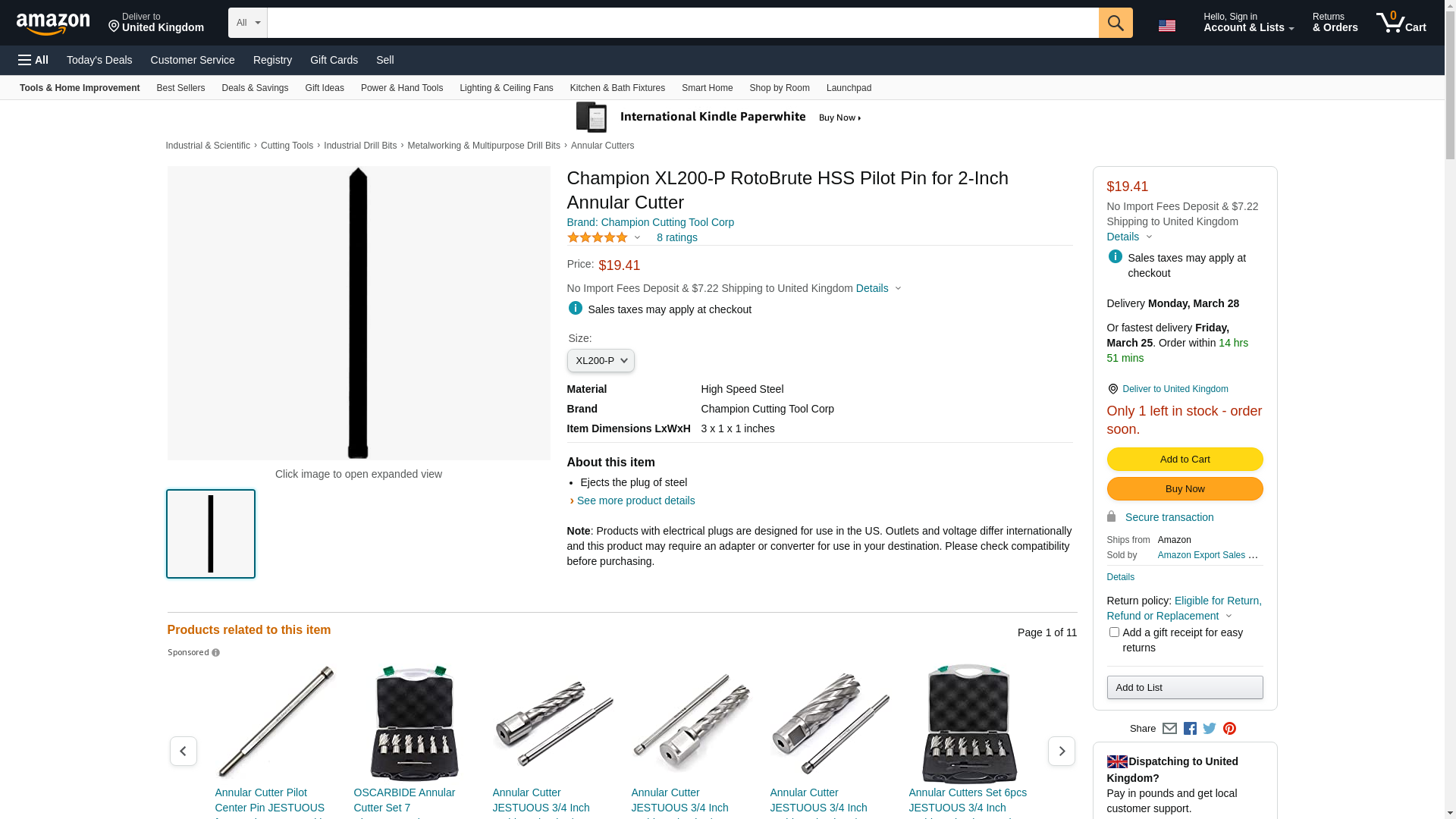This screenshot has height=819, width=1456.
Task: Open the All search category dropdown
Action: pyautogui.click(x=248, y=23)
